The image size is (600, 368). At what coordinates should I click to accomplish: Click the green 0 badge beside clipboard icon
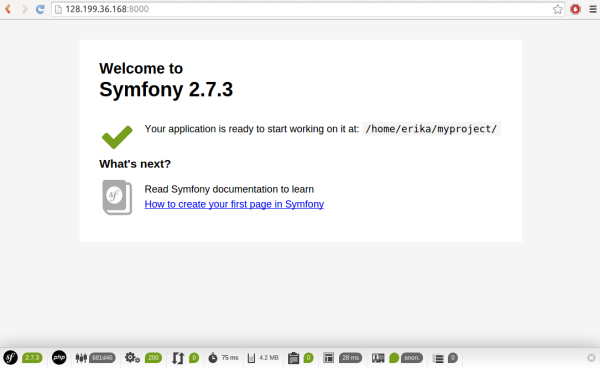click(x=308, y=358)
